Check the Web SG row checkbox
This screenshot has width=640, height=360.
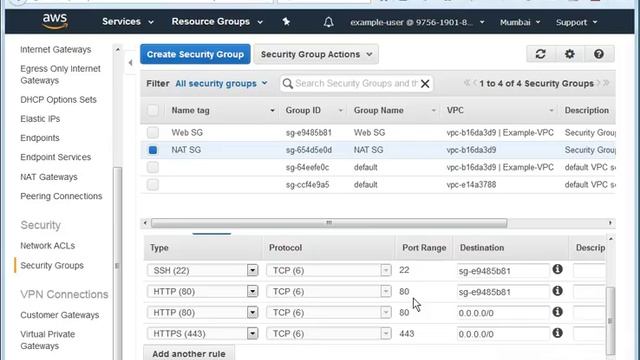point(153,132)
